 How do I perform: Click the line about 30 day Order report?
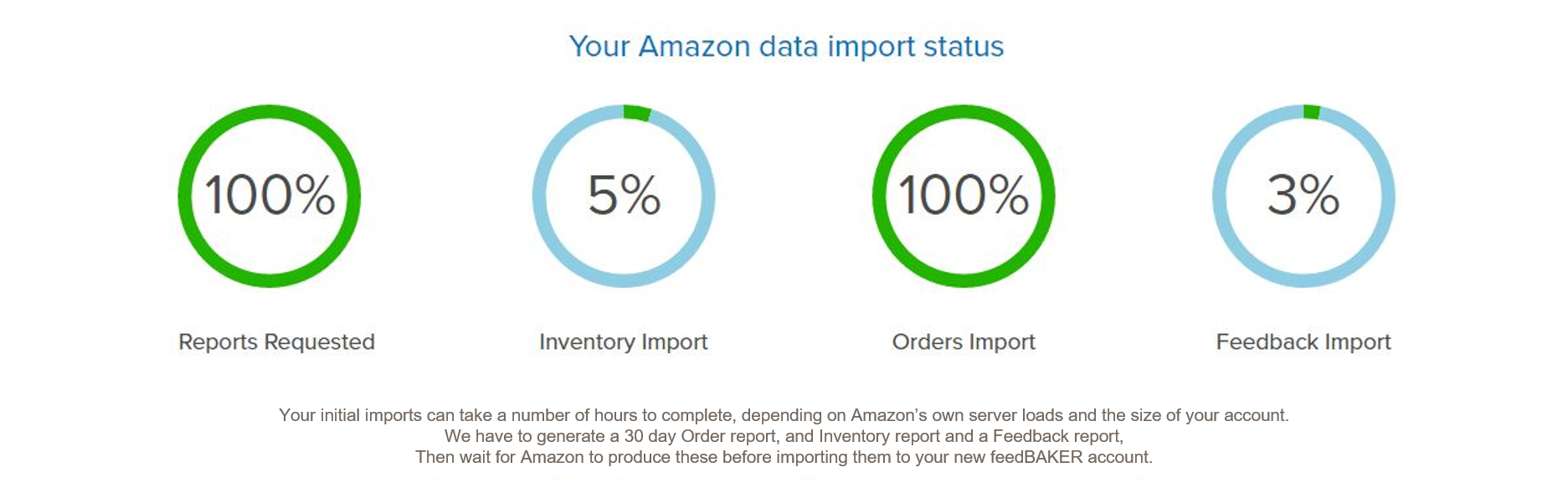pos(784,436)
